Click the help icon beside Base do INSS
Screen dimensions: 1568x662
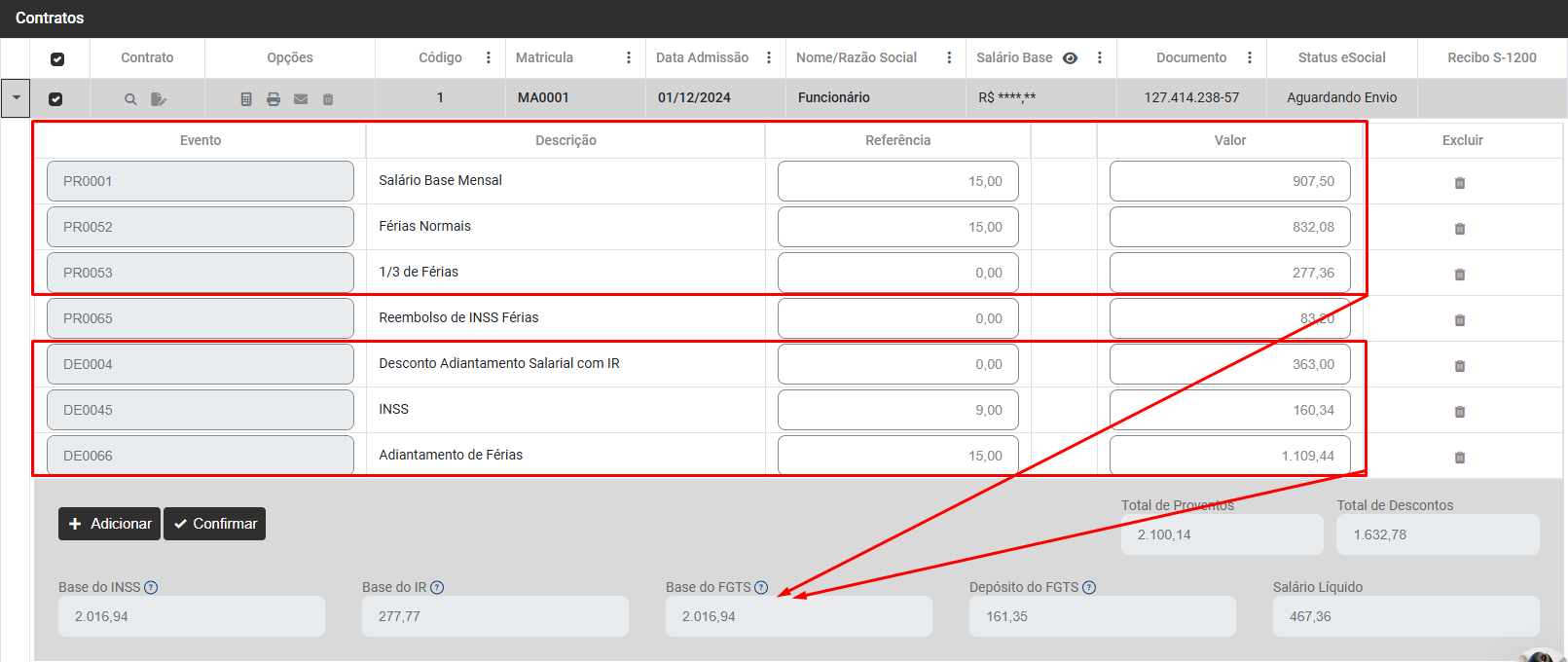[x=151, y=588]
